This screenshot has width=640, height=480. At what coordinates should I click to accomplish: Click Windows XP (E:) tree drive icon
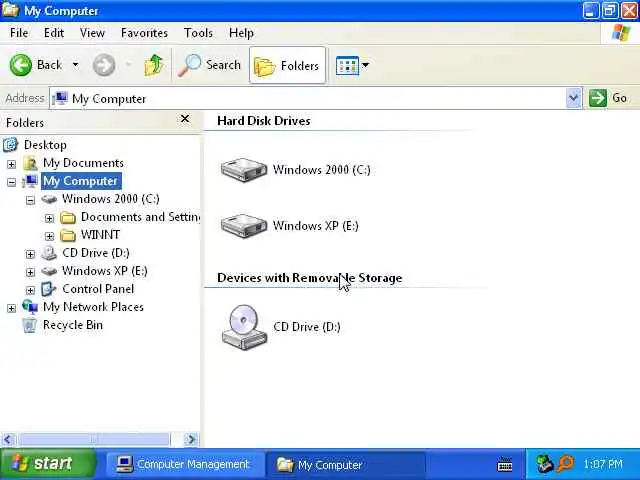click(x=49, y=271)
